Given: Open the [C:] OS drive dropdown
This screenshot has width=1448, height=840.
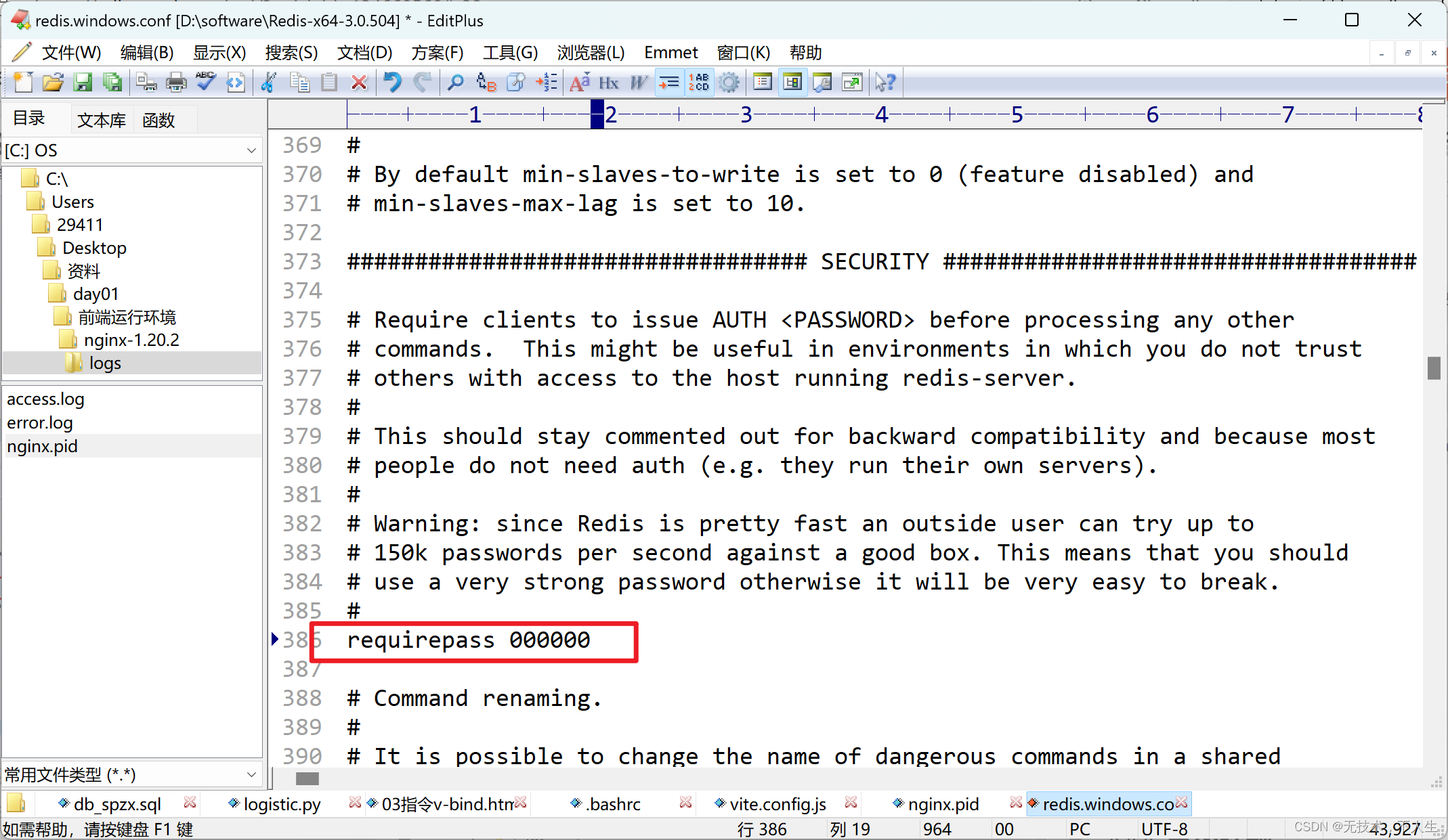Looking at the screenshot, I should click(x=251, y=150).
